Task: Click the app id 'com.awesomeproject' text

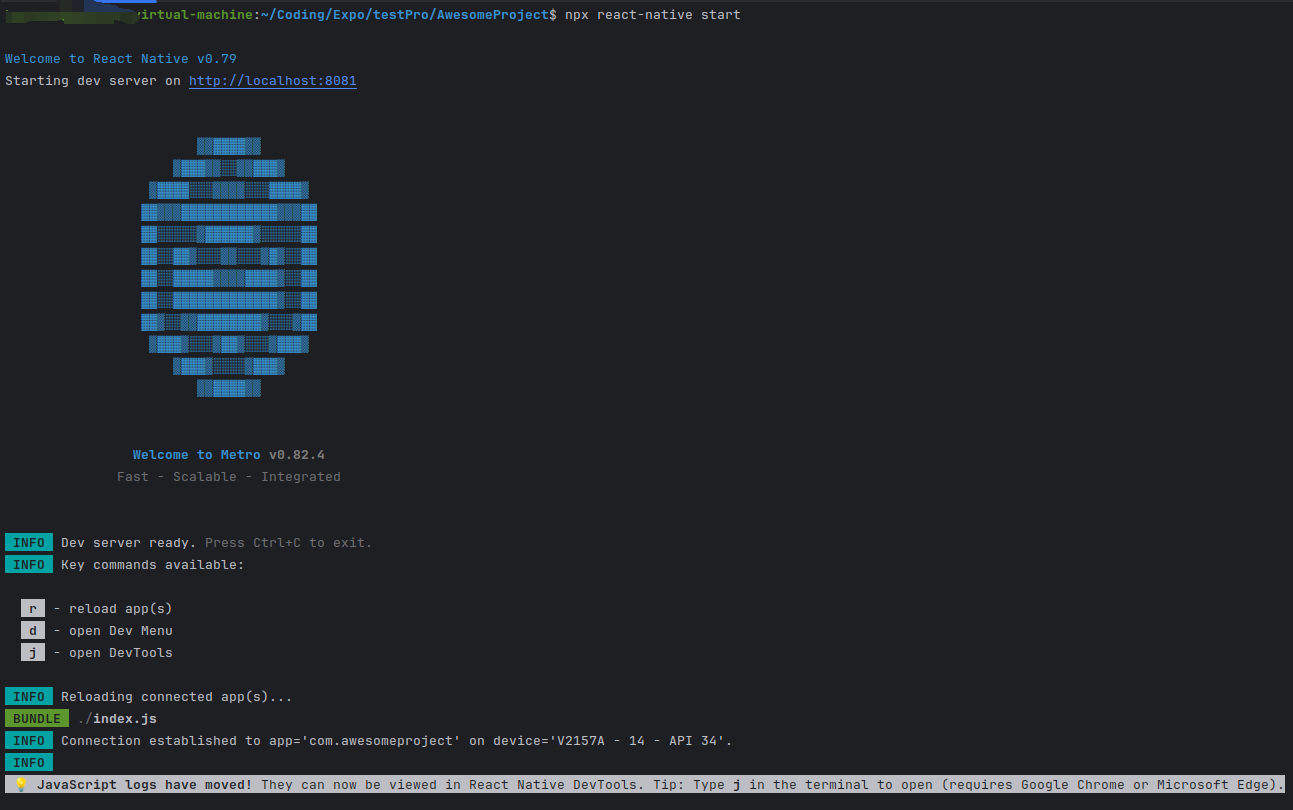Action: click(x=371, y=740)
